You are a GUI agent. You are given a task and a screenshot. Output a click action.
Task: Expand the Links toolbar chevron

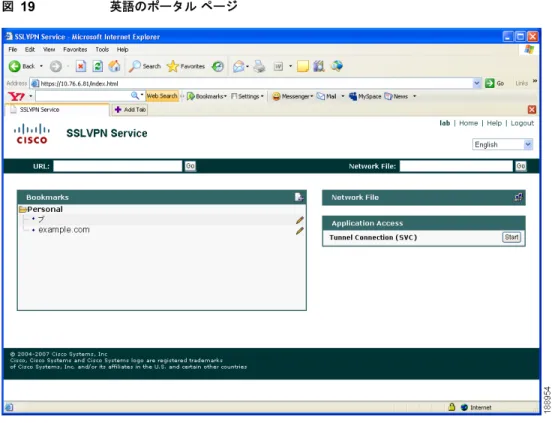tap(535, 81)
